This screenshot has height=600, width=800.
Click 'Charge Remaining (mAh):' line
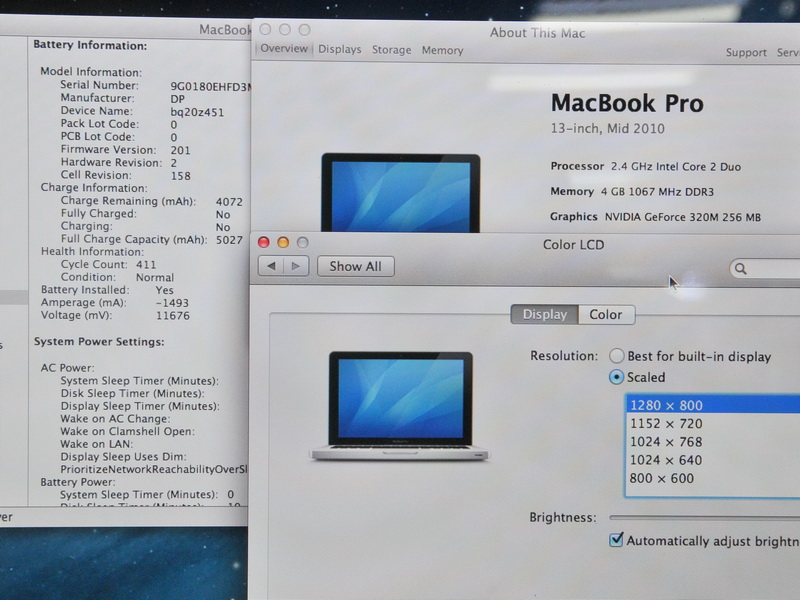pyautogui.click(x=152, y=201)
